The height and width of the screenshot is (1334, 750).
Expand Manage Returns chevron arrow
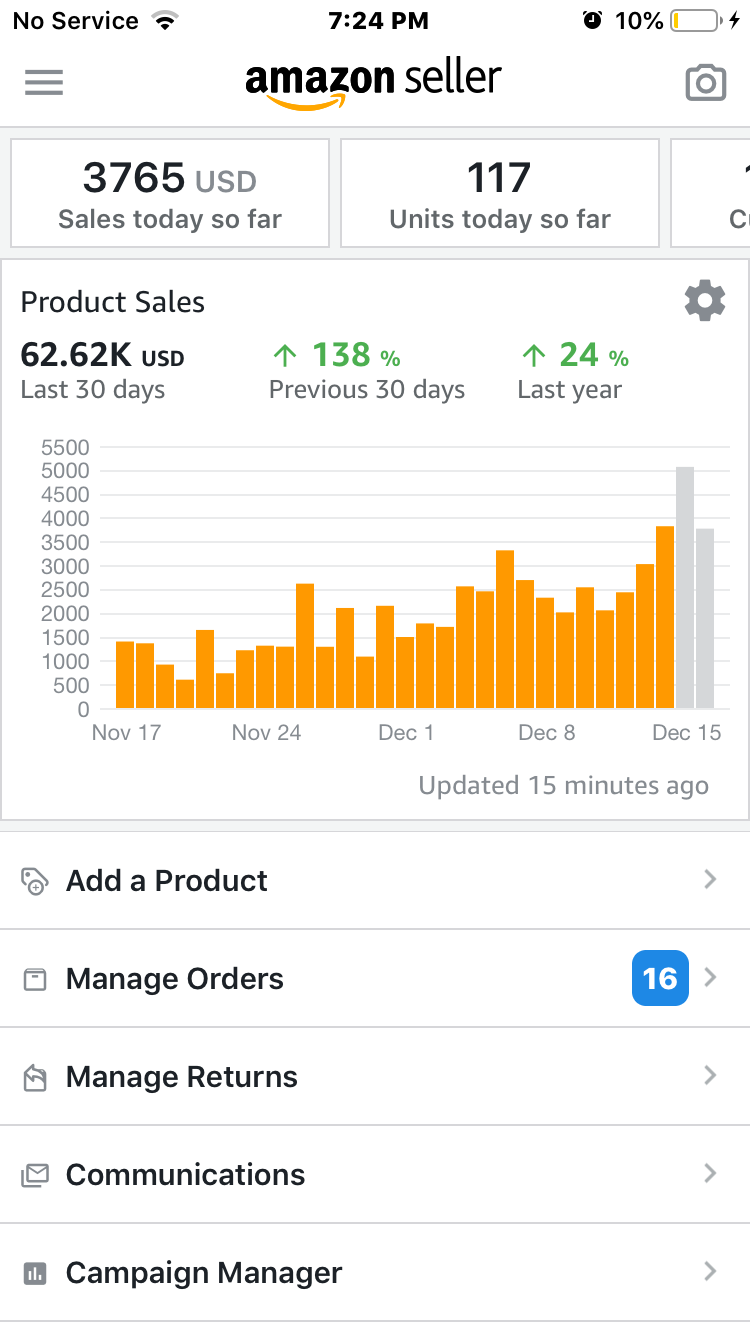710,1076
